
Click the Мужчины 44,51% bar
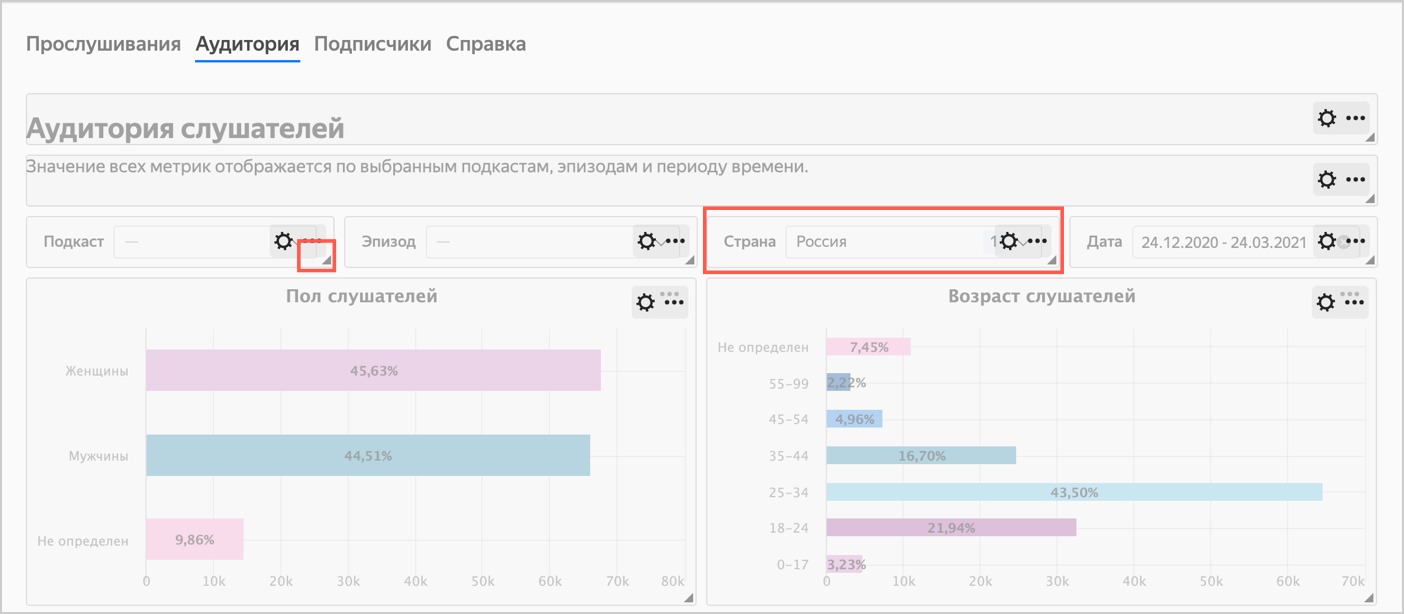coord(367,456)
